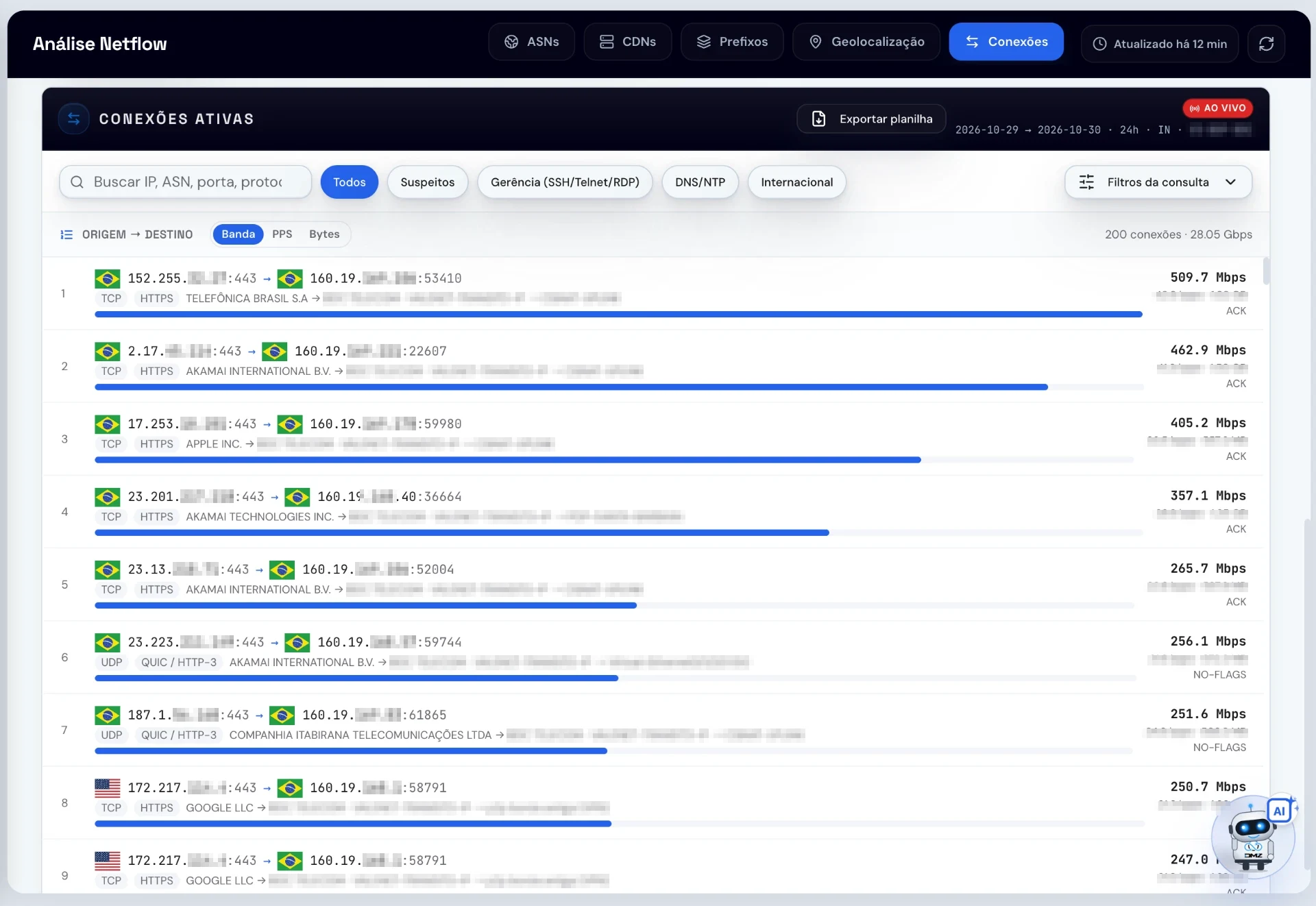
Task: Click the swap arrows icon beside Conexões Ativas
Action: pyautogui.click(x=73, y=119)
